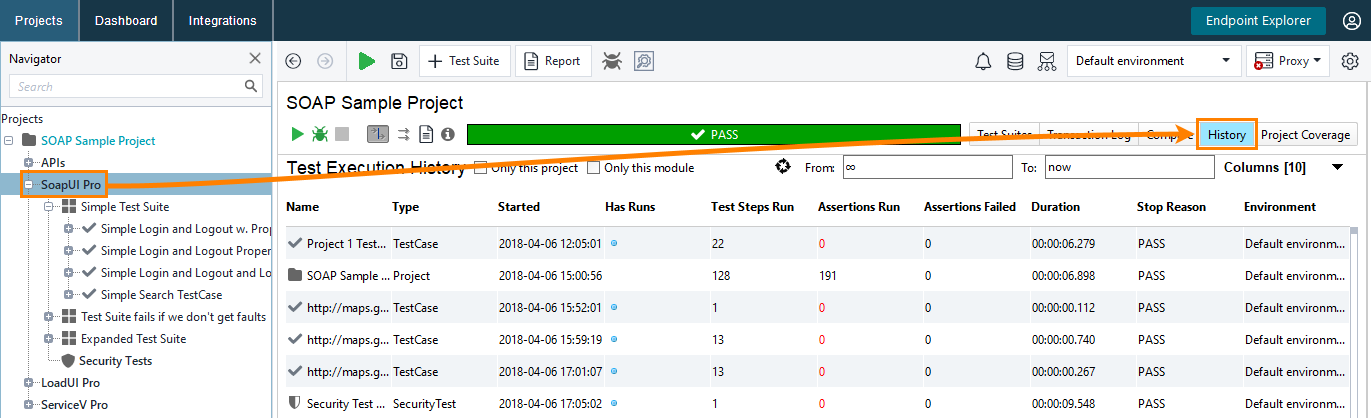1371x418 pixels.
Task: Click the small green bug debug icon
Action: [320, 133]
